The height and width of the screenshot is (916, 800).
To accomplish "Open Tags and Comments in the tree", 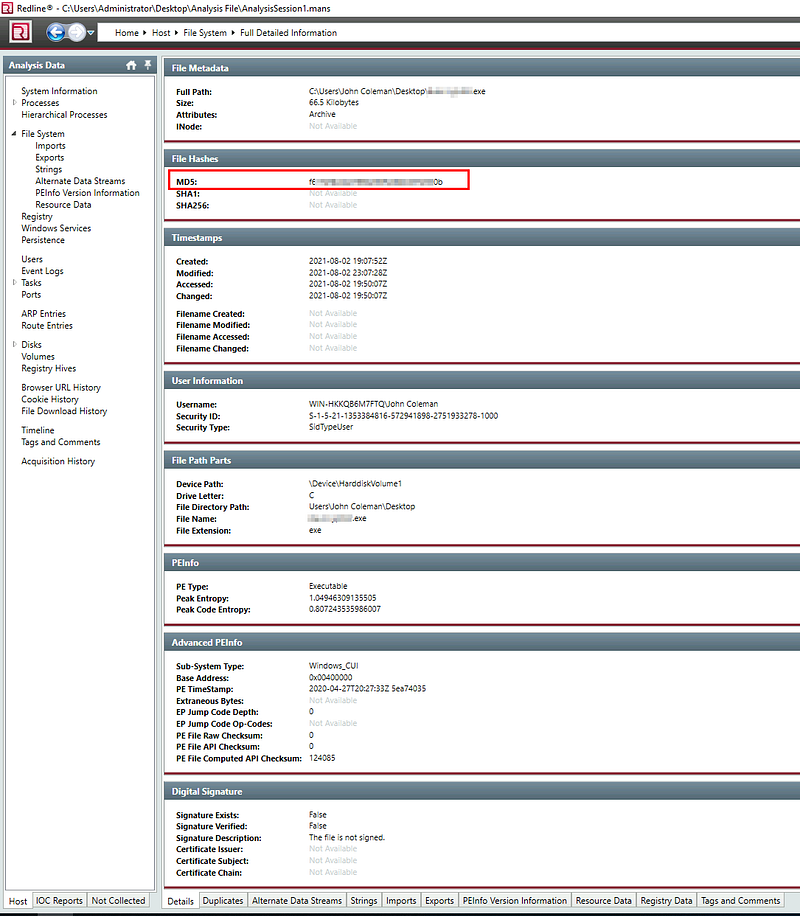I will tap(61, 442).
